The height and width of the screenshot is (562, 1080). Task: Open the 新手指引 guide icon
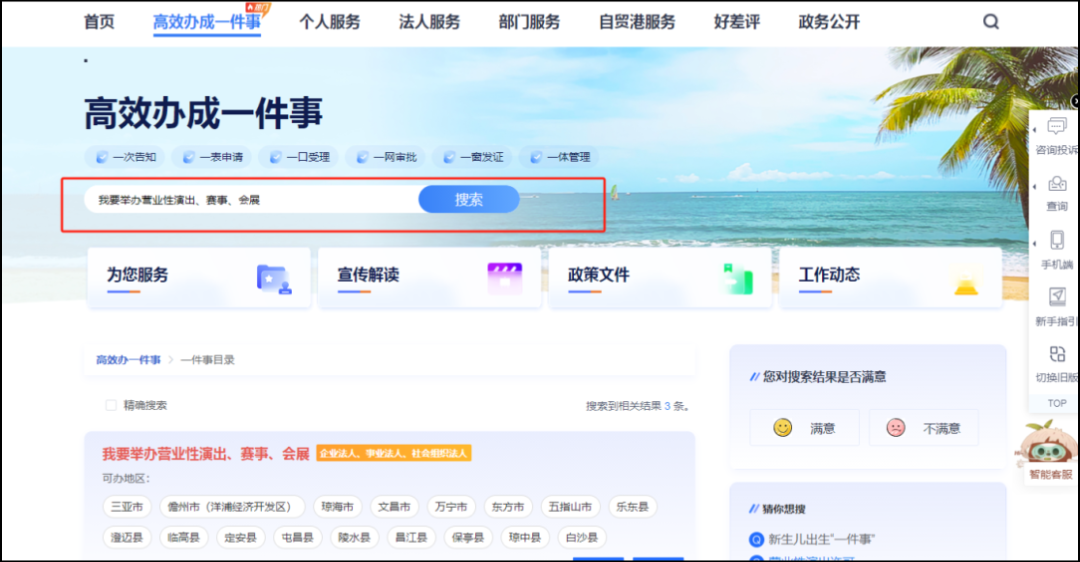(1057, 297)
